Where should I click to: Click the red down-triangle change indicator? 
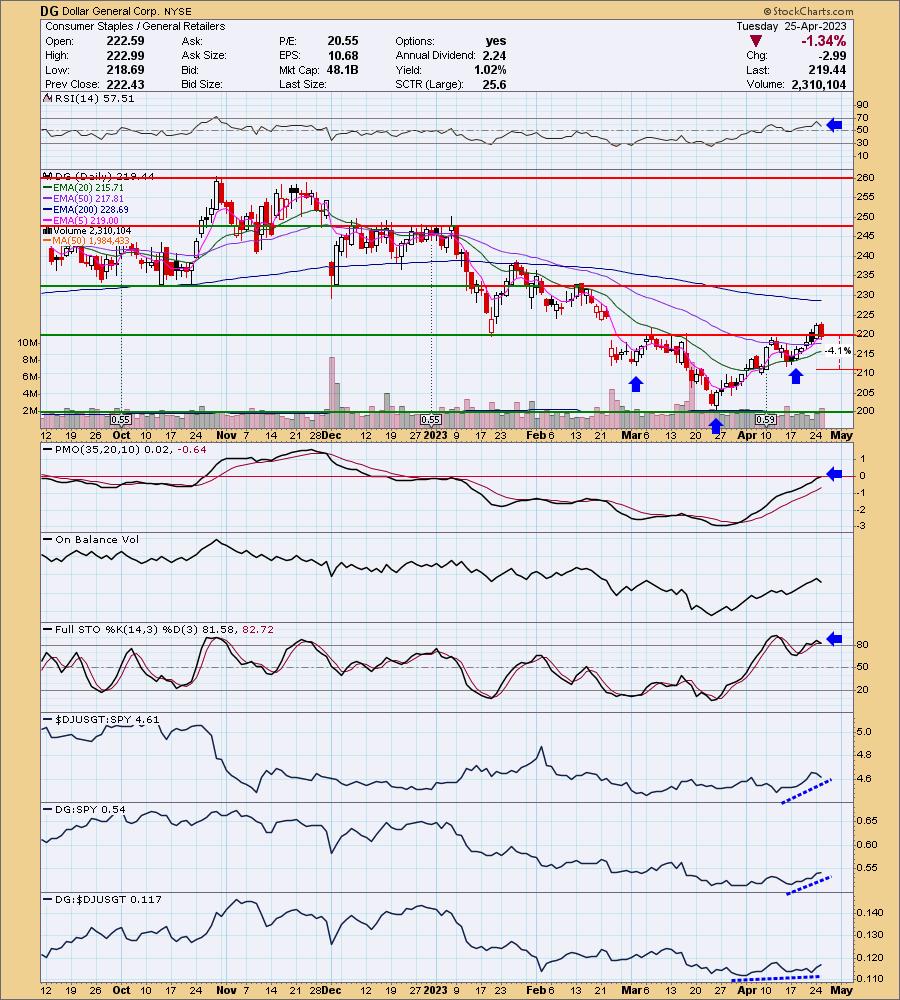756,41
